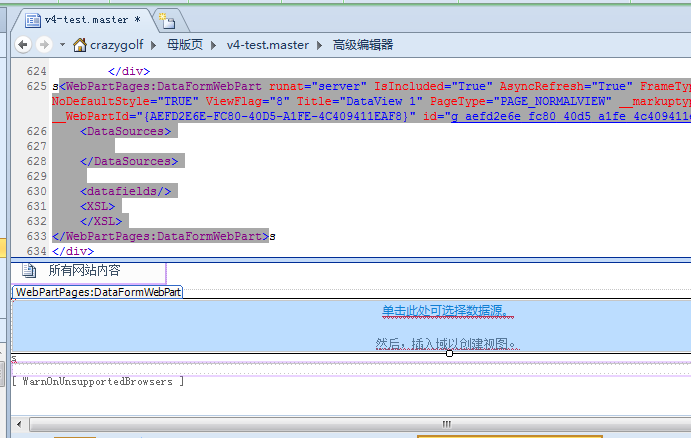Click the <datafields/> tag on line 630
691x438 pixels.
coord(126,191)
